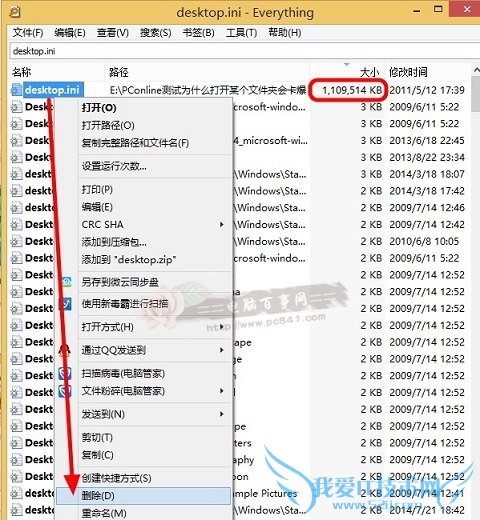Click the file icon of the selected desktop.ini
480x520 pixels.
pyautogui.click(x=16, y=90)
